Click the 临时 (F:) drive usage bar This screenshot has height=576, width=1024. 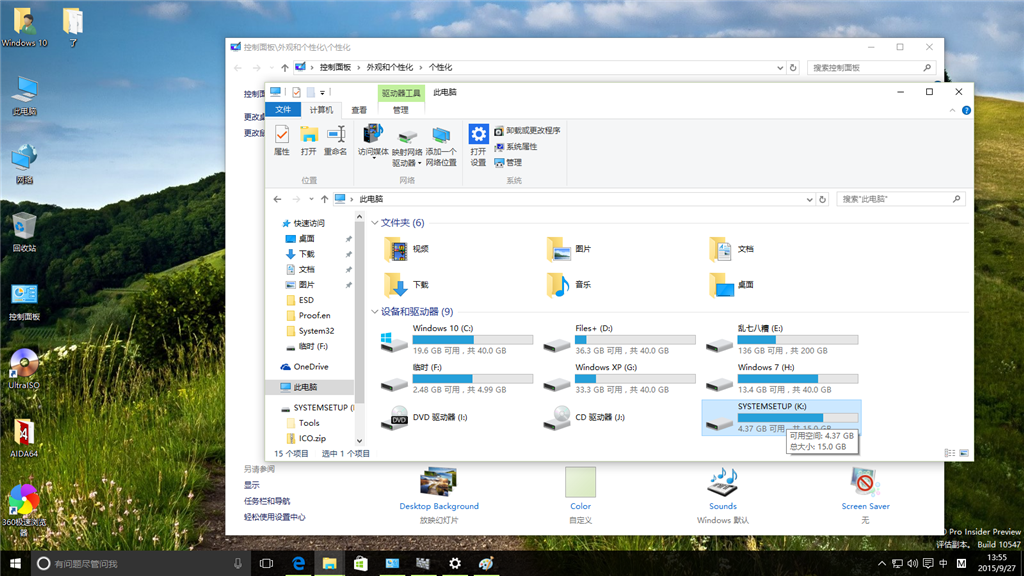tap(473, 379)
